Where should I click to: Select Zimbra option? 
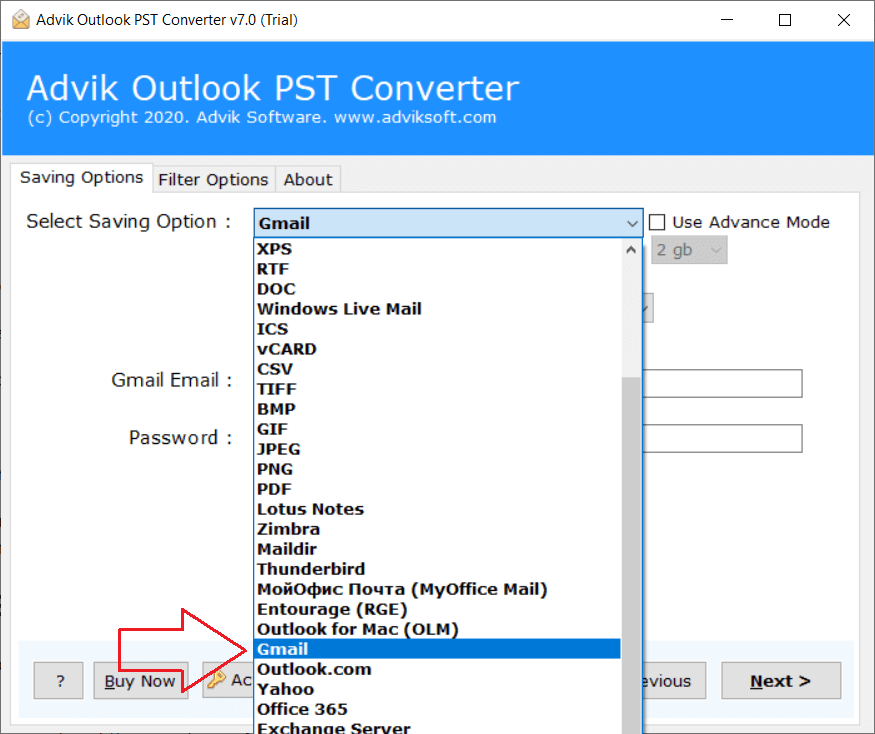[438, 529]
